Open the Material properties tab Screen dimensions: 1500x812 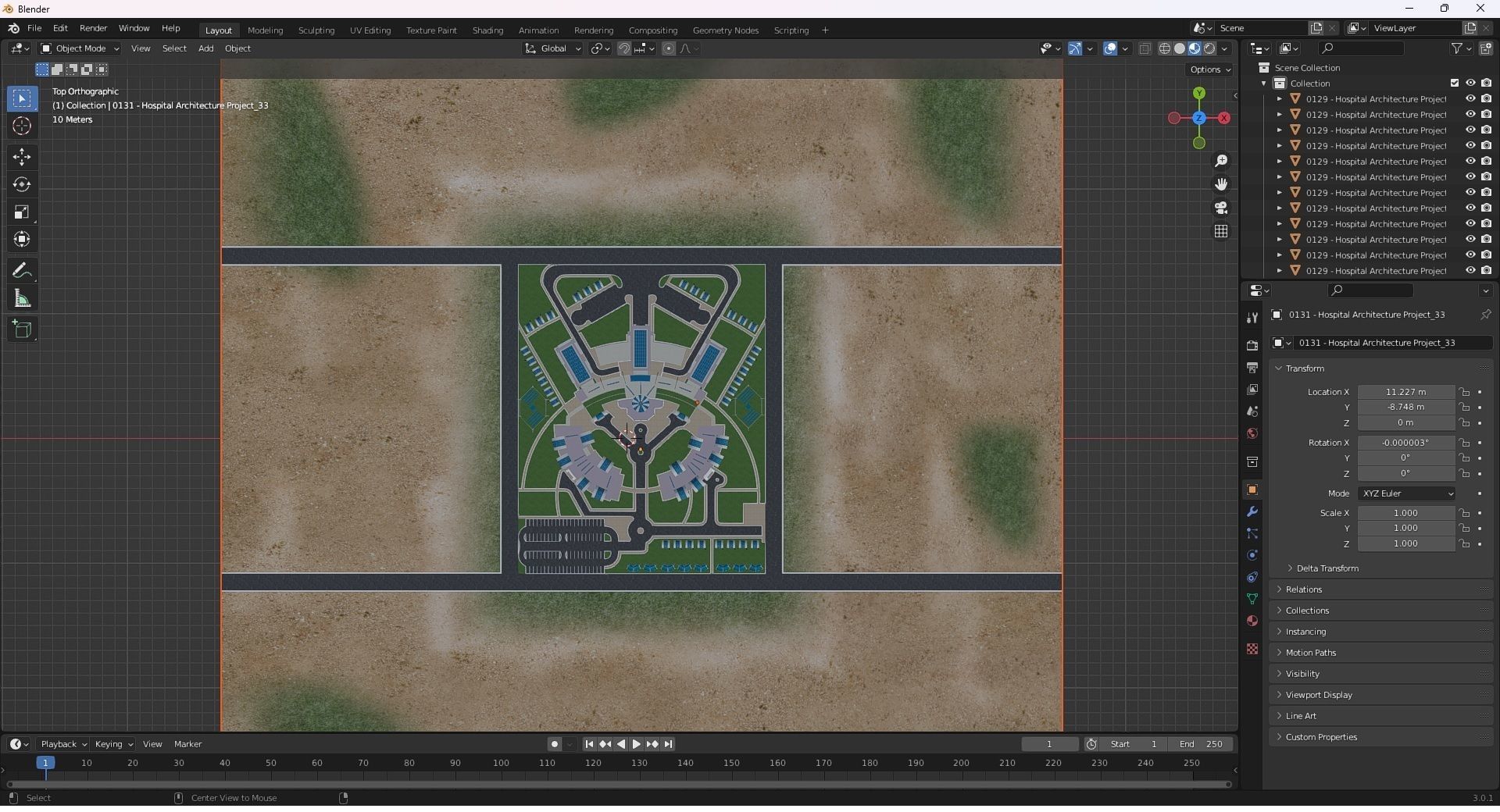[x=1252, y=621]
